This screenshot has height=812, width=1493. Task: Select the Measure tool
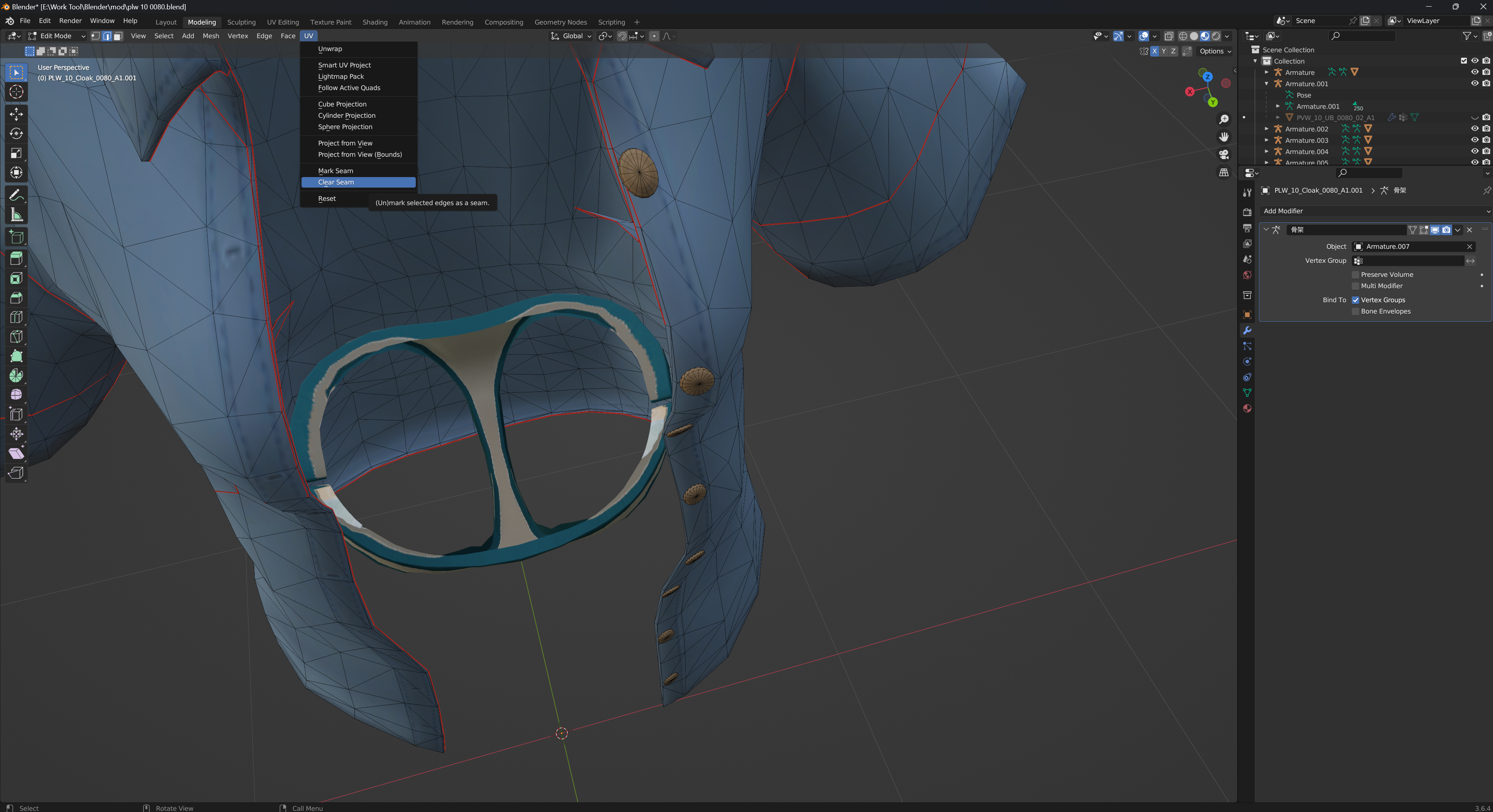(x=16, y=215)
